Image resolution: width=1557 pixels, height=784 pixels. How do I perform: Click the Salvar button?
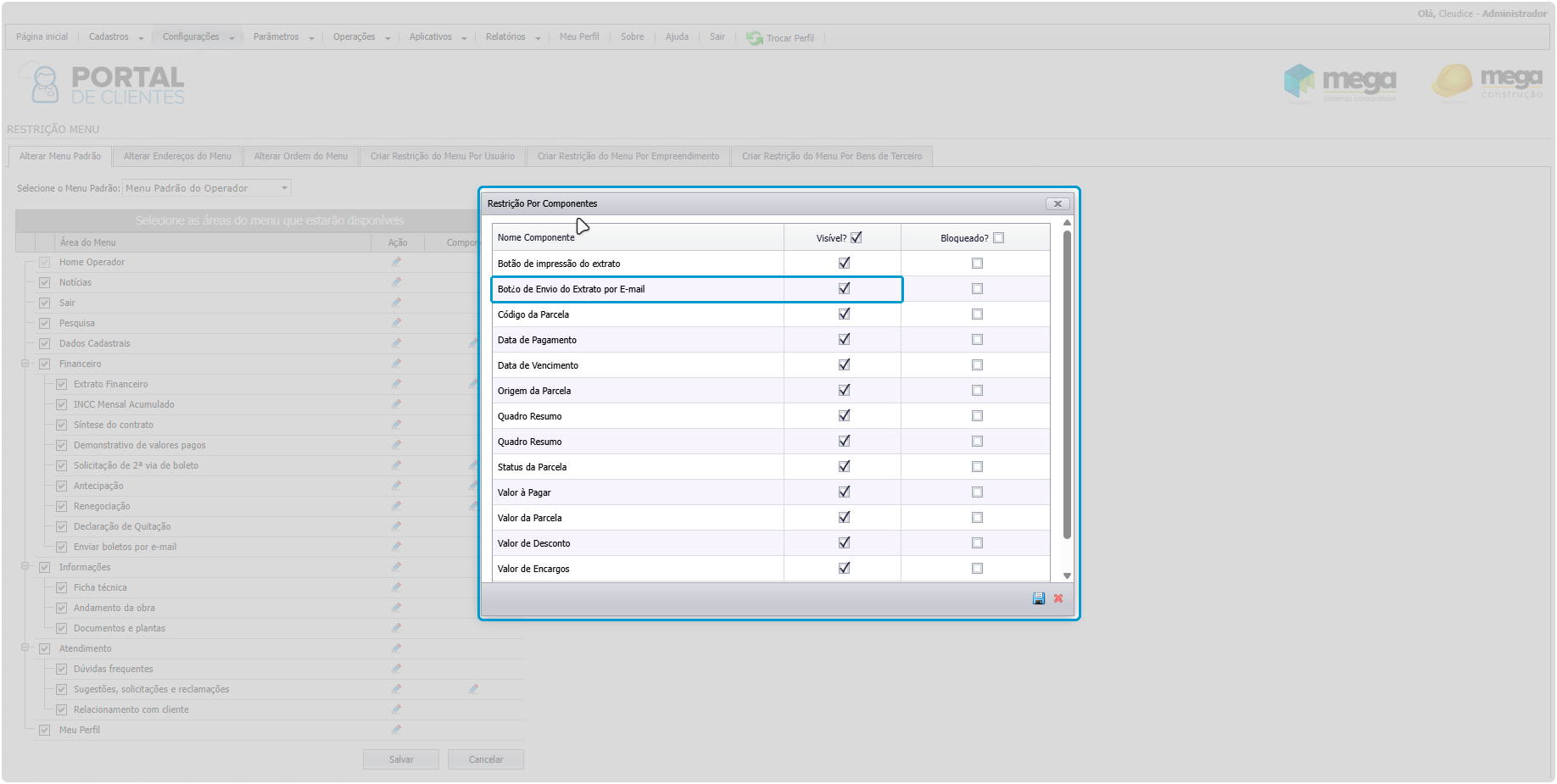(401, 759)
